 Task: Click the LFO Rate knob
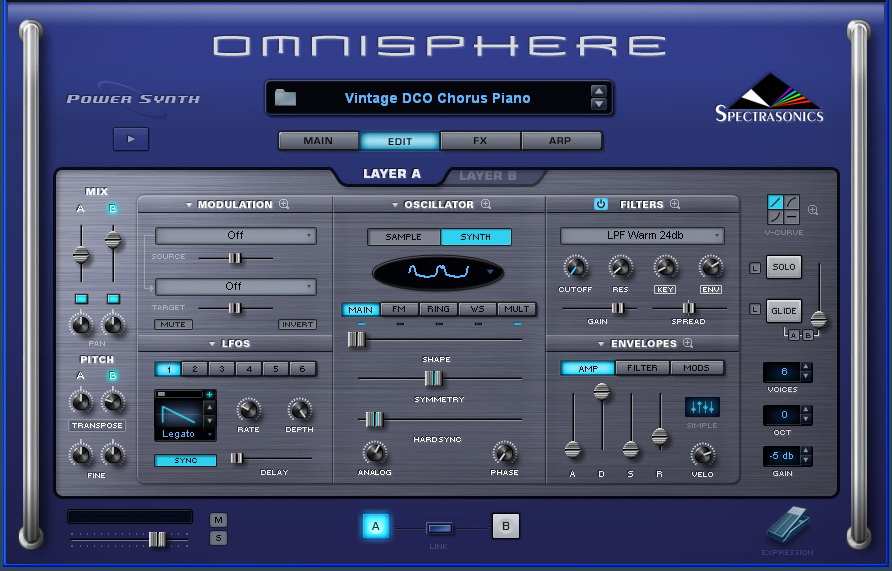[x=248, y=409]
